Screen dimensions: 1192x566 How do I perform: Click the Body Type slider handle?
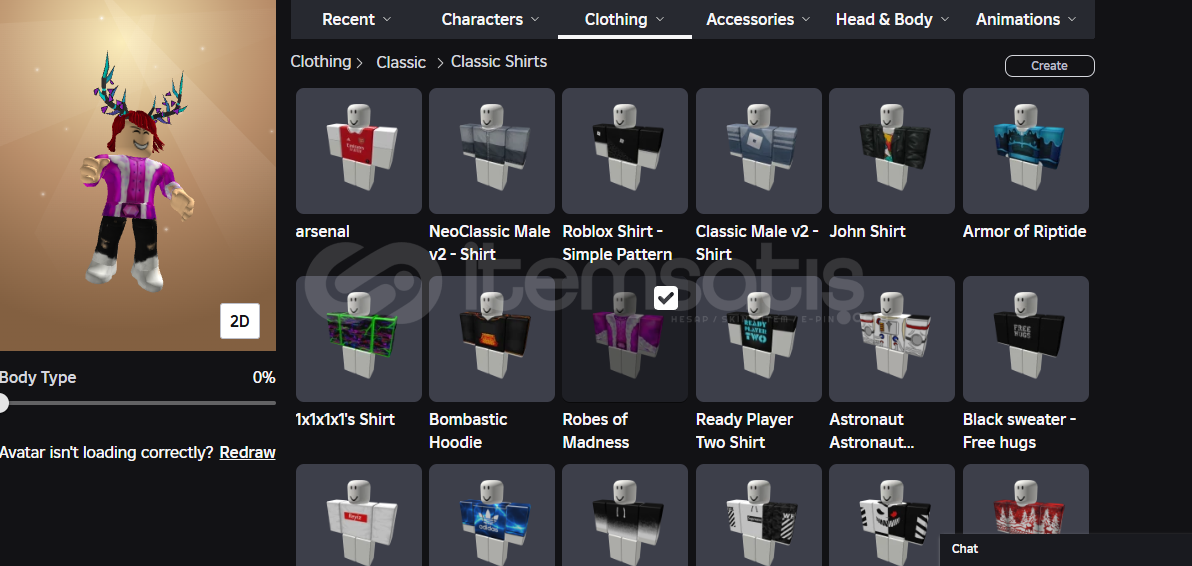click(x=2, y=403)
